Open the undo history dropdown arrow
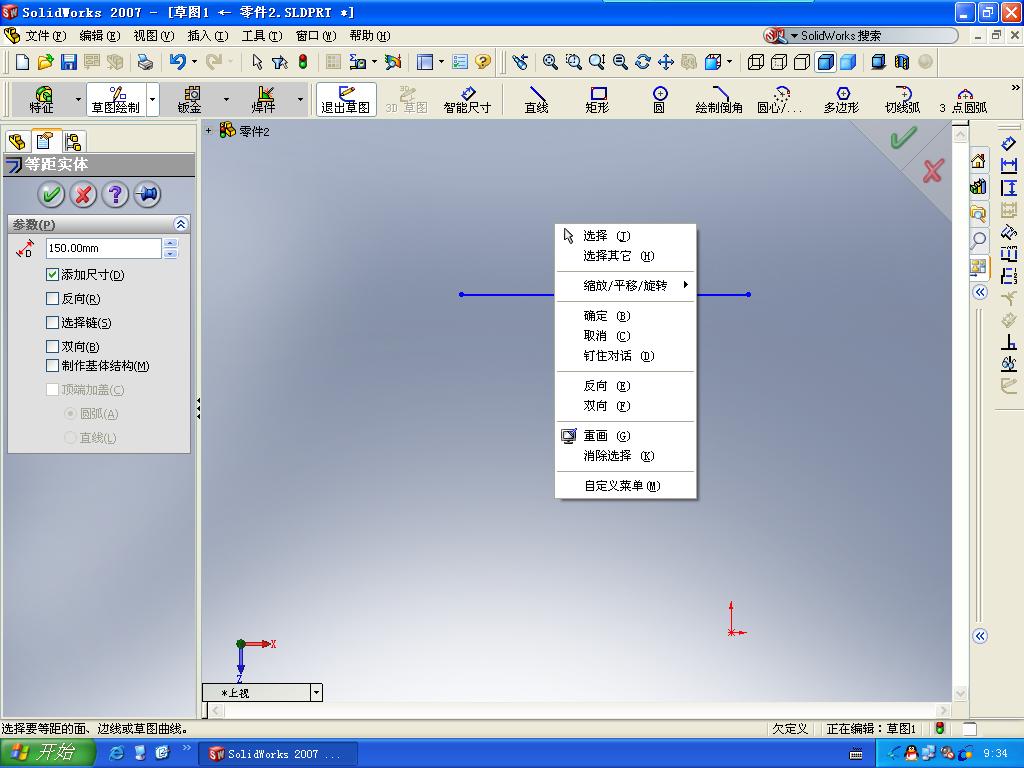 pos(195,62)
